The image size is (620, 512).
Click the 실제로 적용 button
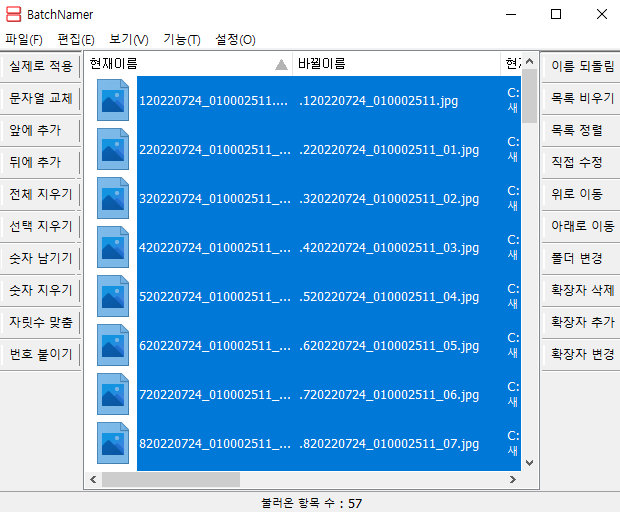41,66
